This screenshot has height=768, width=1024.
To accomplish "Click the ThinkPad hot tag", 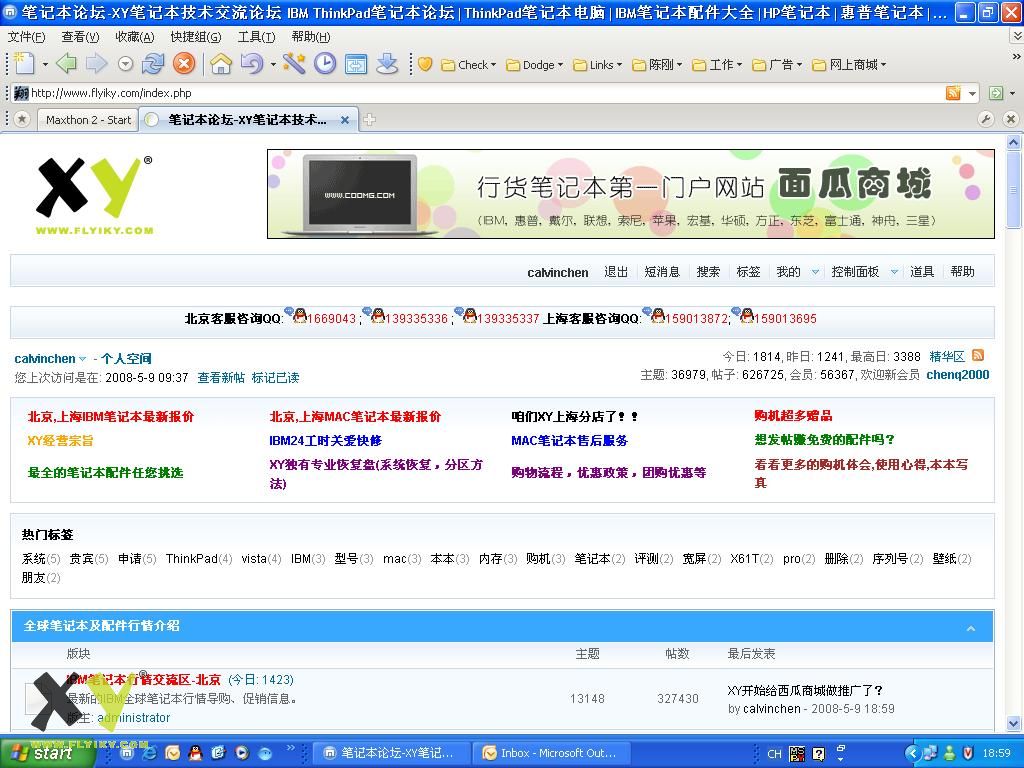I will (x=192, y=559).
